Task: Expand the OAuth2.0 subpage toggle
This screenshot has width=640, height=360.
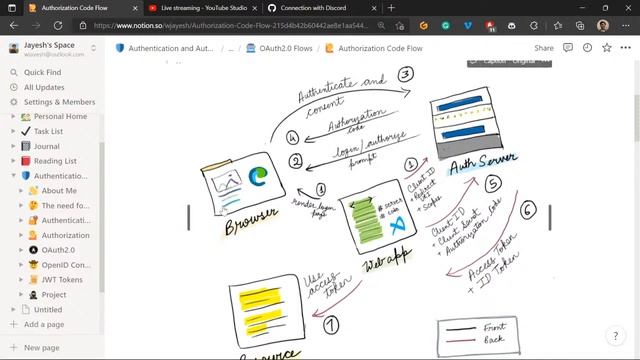Action: (21, 250)
